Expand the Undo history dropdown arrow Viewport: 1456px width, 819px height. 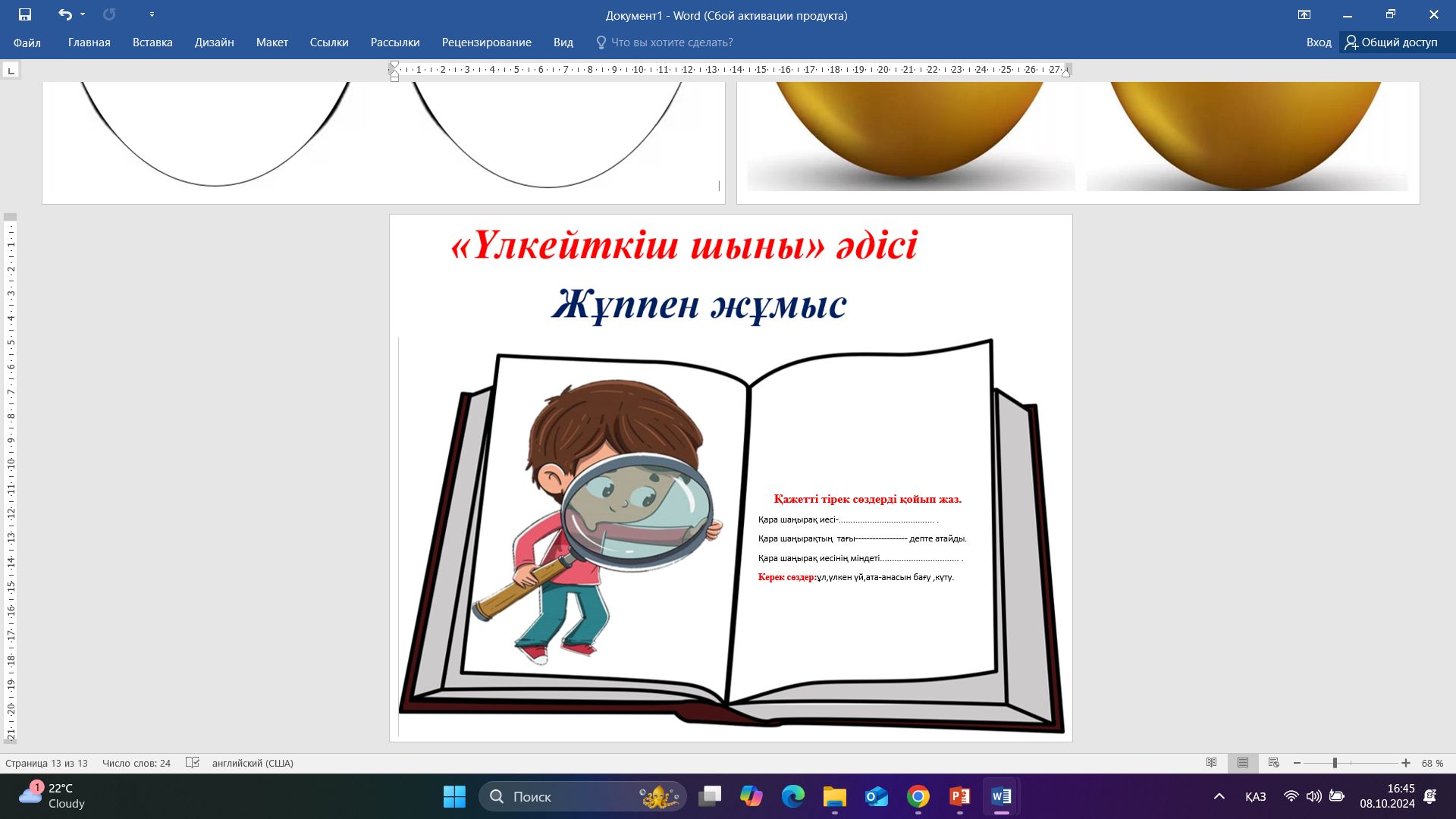(x=83, y=14)
